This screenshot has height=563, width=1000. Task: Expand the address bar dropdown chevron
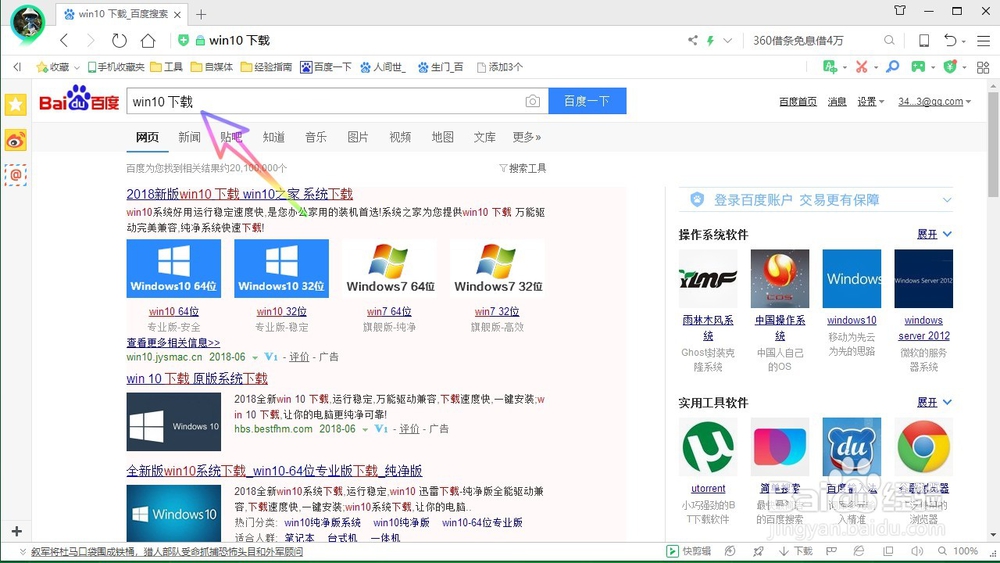[x=728, y=40]
